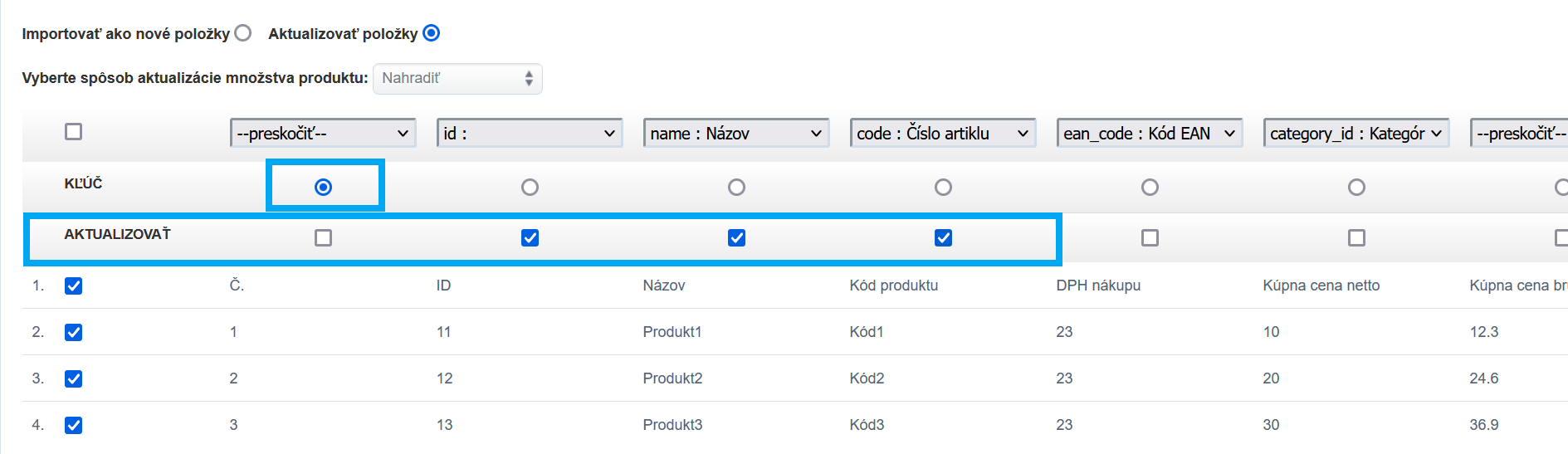Choose the ean_code column as key

(x=1150, y=188)
